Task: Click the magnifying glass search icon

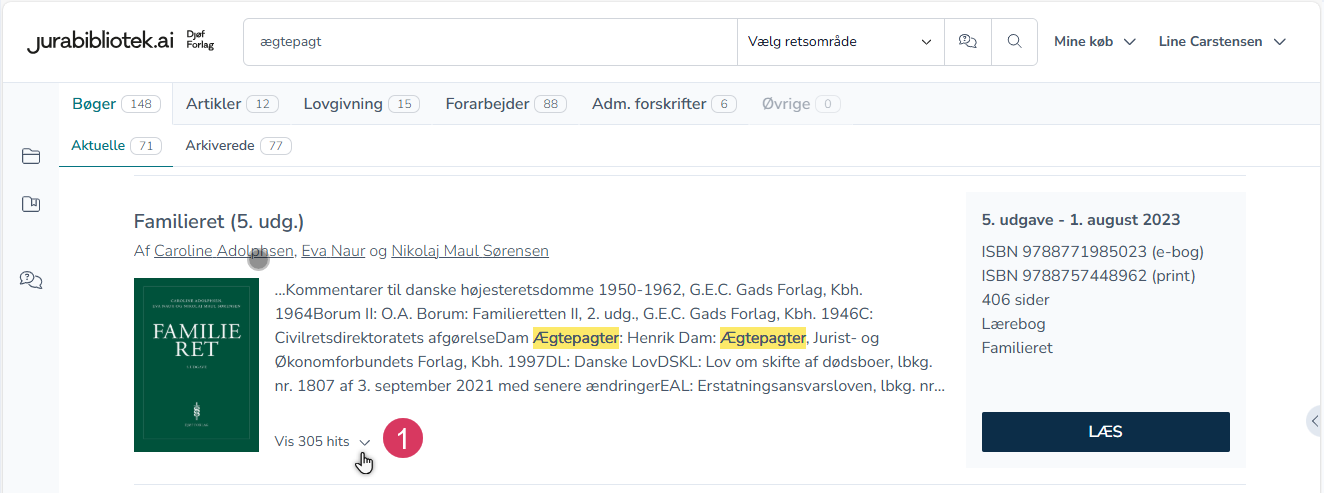Action: [1014, 42]
